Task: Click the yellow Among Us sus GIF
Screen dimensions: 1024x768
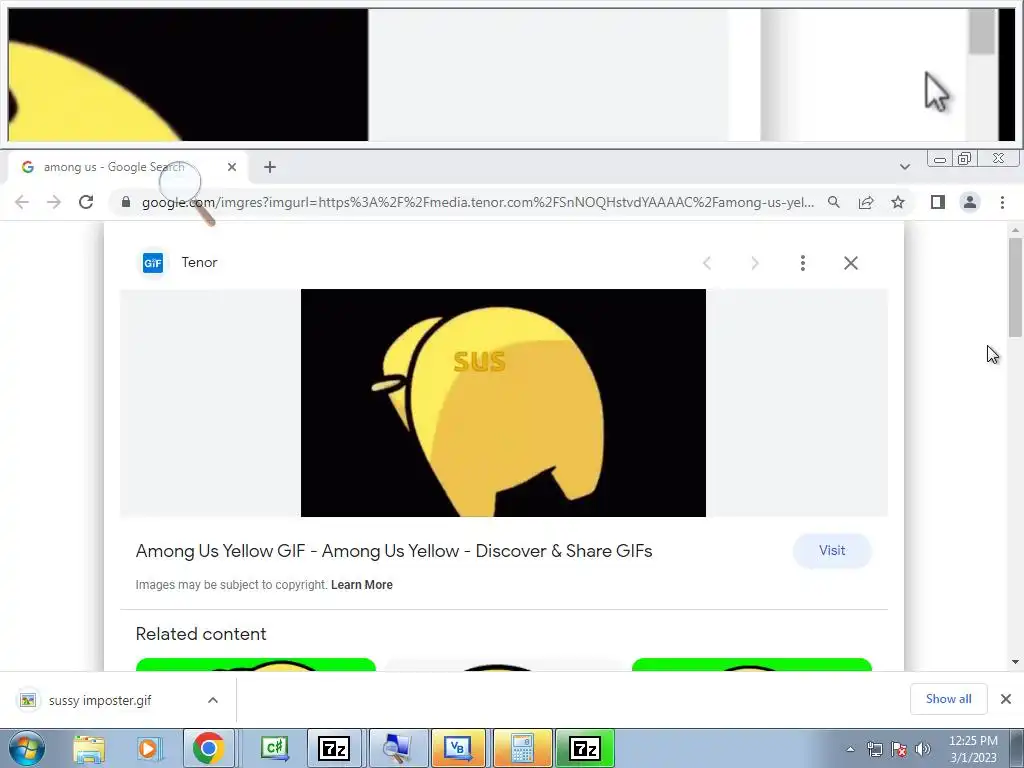Action: [503, 403]
